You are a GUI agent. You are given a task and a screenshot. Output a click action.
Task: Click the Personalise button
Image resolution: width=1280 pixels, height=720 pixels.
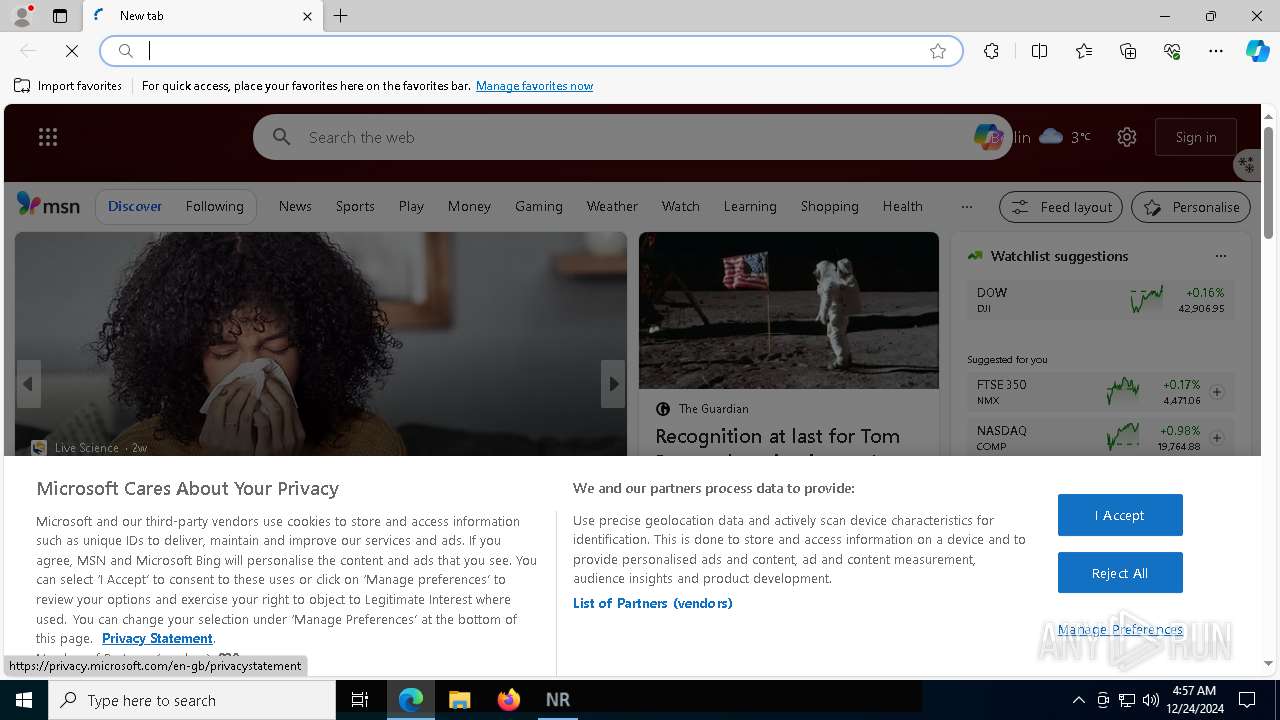(x=1191, y=207)
